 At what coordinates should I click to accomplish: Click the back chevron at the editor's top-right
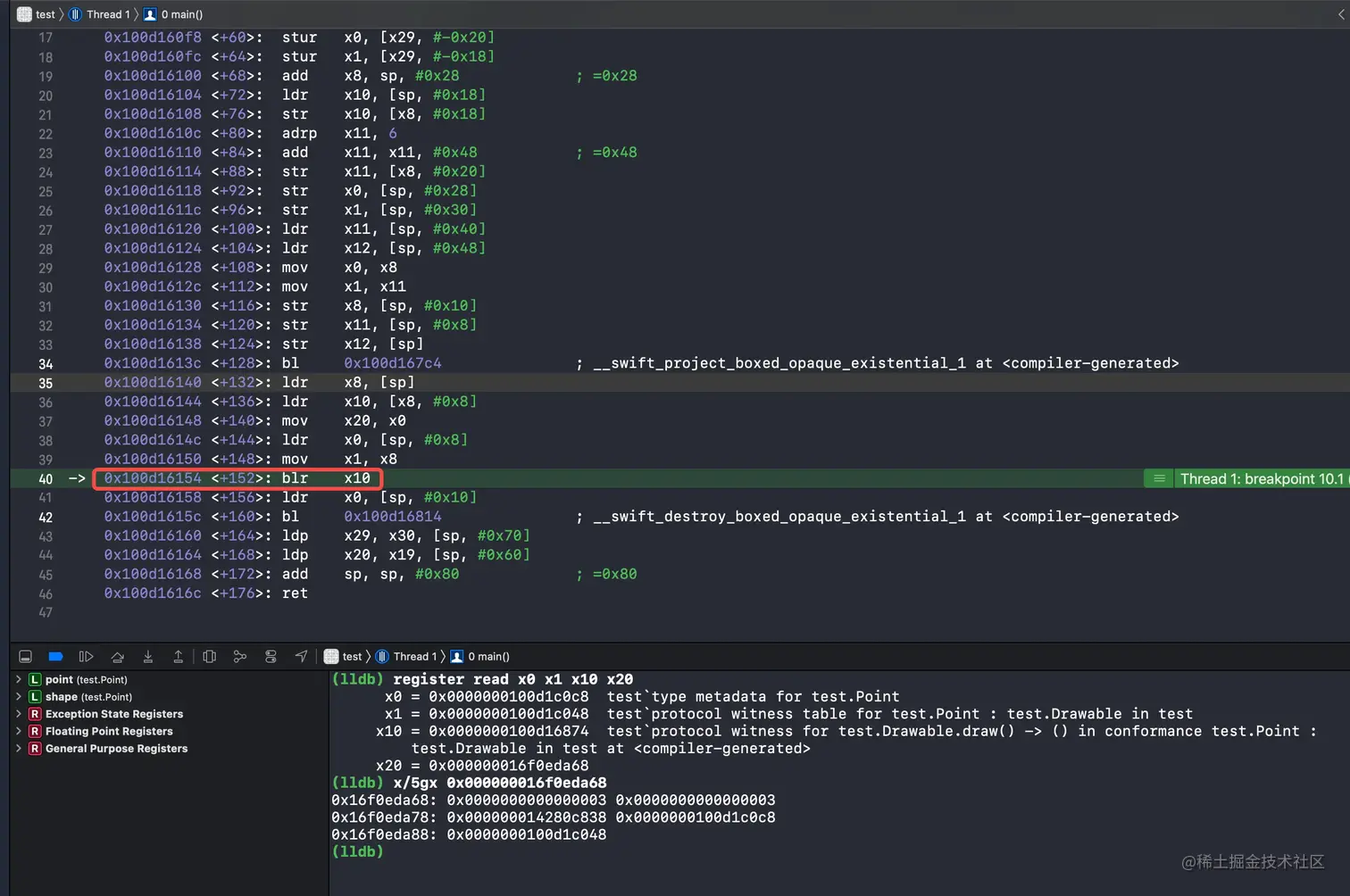point(1342,14)
